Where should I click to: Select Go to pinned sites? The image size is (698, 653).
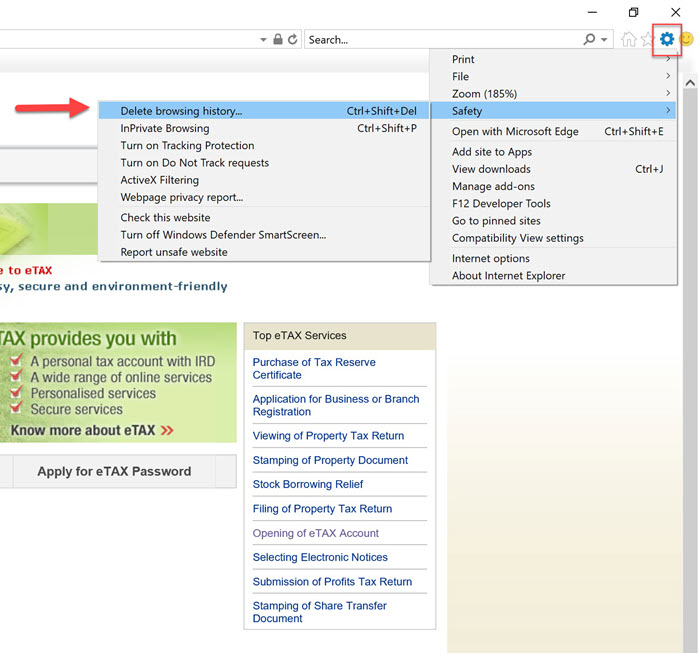pos(554,221)
